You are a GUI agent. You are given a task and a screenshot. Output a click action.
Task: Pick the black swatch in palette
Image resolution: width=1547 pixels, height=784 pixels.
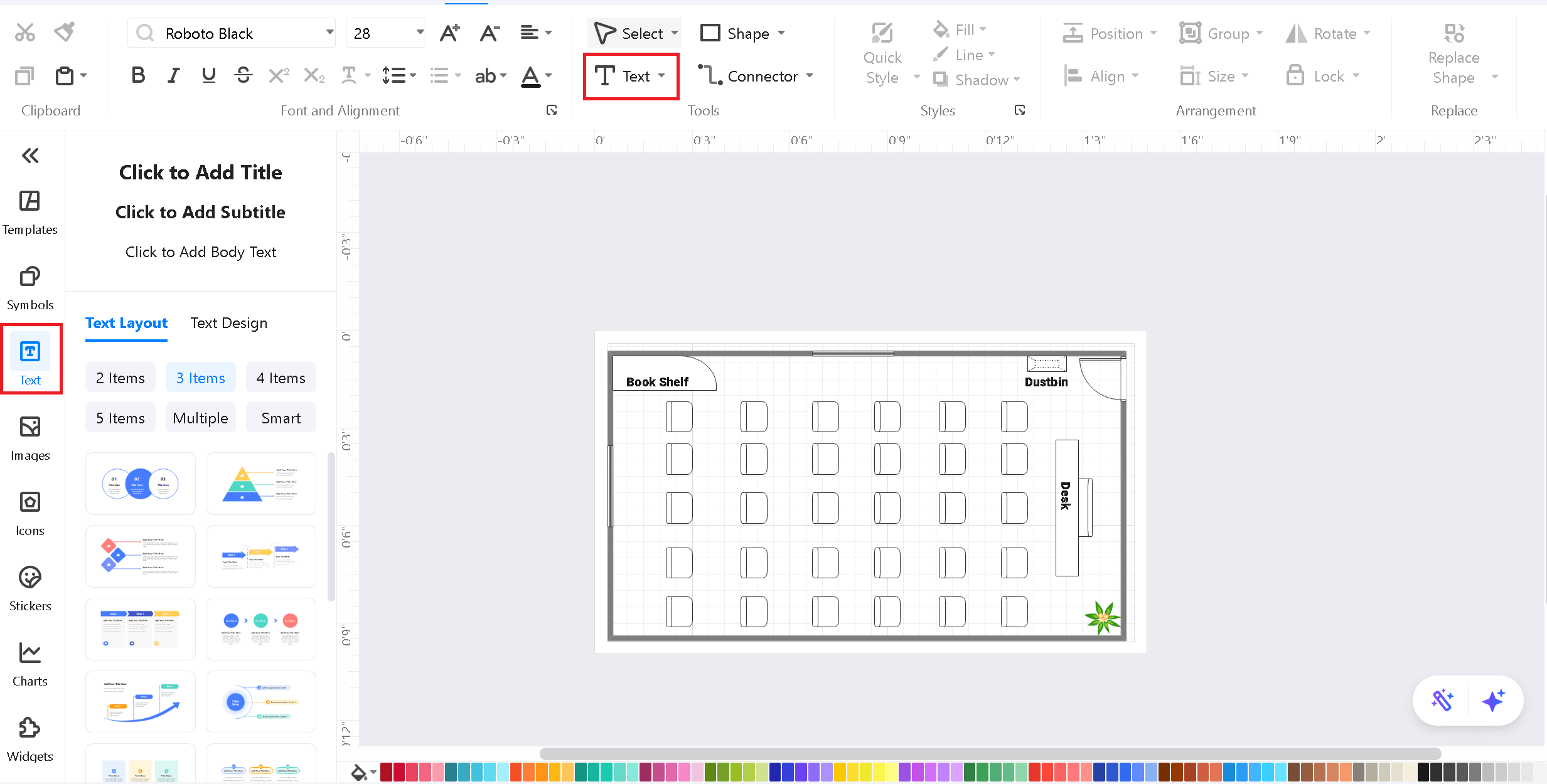click(x=1423, y=771)
